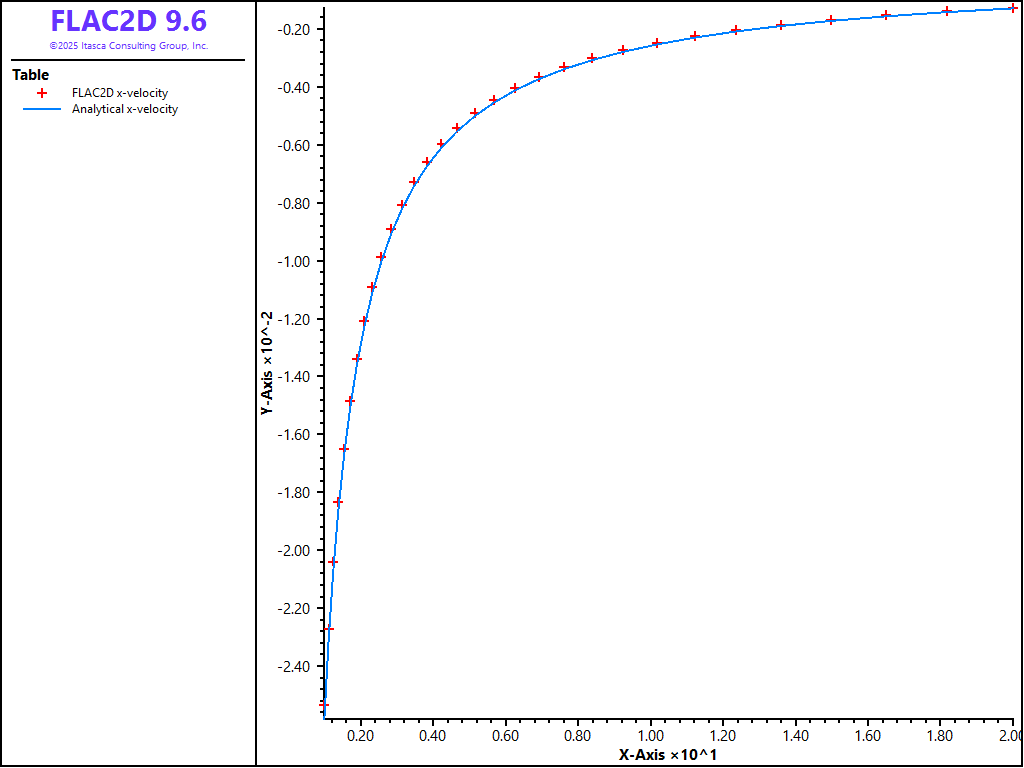Click the 1.40 tick label on X axis

click(795, 736)
